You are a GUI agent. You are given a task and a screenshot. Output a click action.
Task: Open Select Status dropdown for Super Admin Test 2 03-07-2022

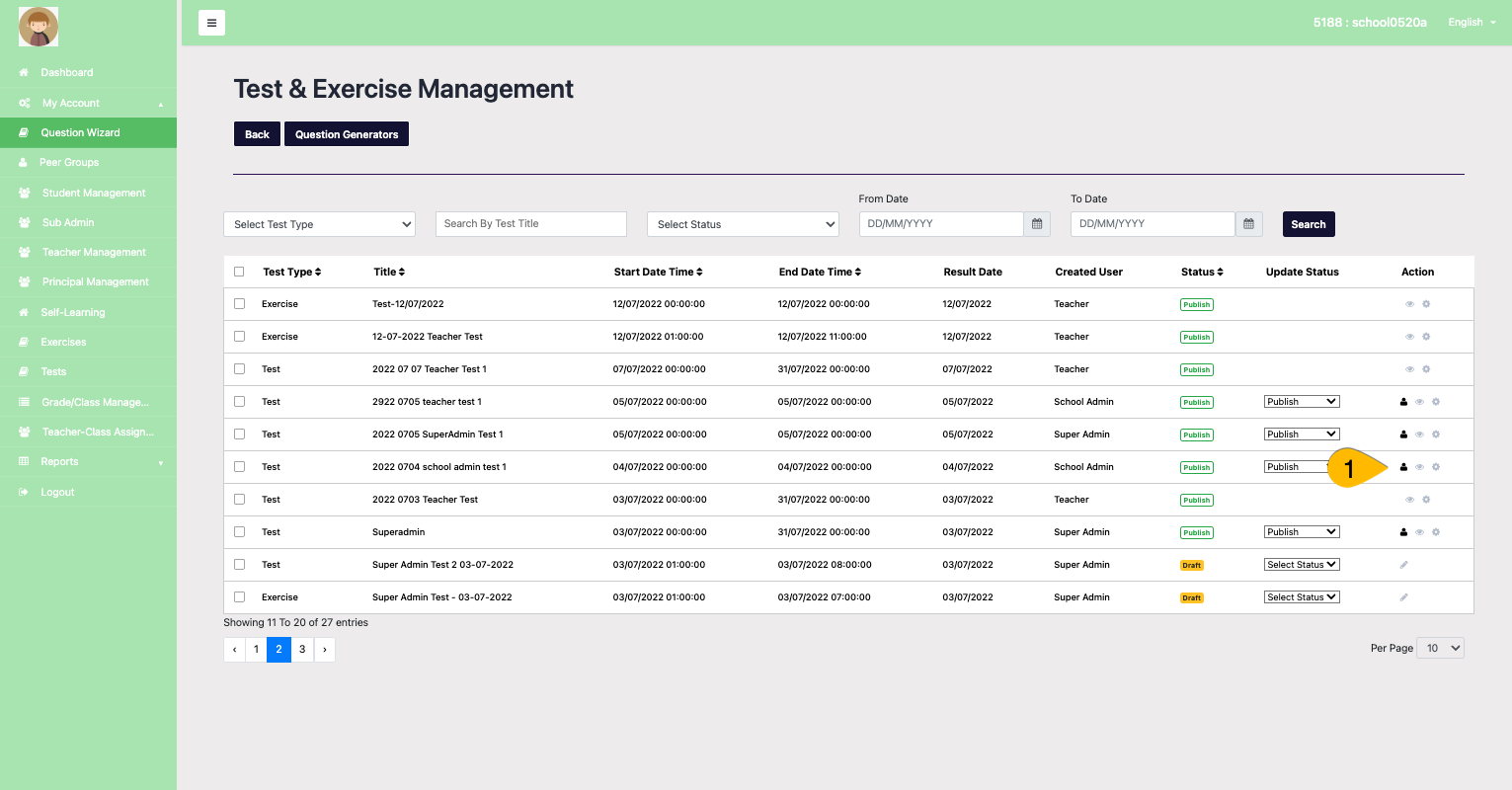(1302, 565)
